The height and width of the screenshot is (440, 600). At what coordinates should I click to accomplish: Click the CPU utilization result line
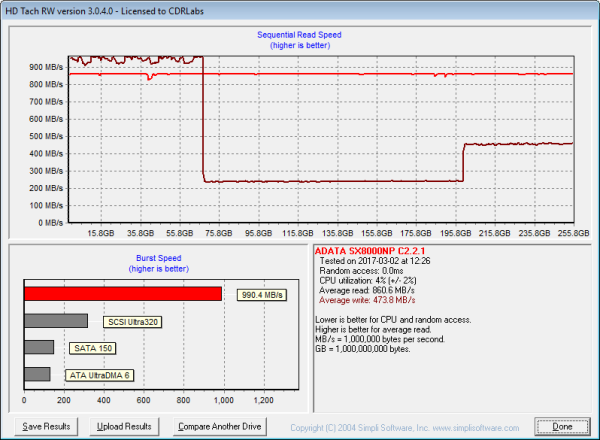click(370, 278)
